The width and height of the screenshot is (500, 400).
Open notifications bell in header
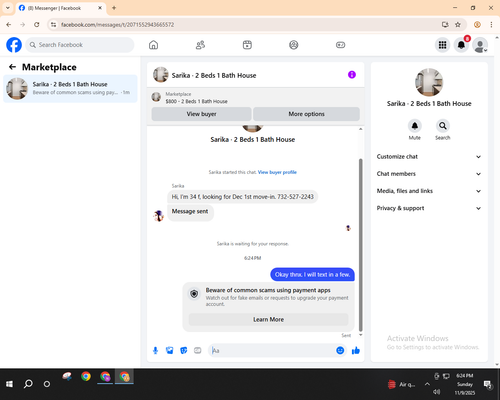tap(461, 45)
